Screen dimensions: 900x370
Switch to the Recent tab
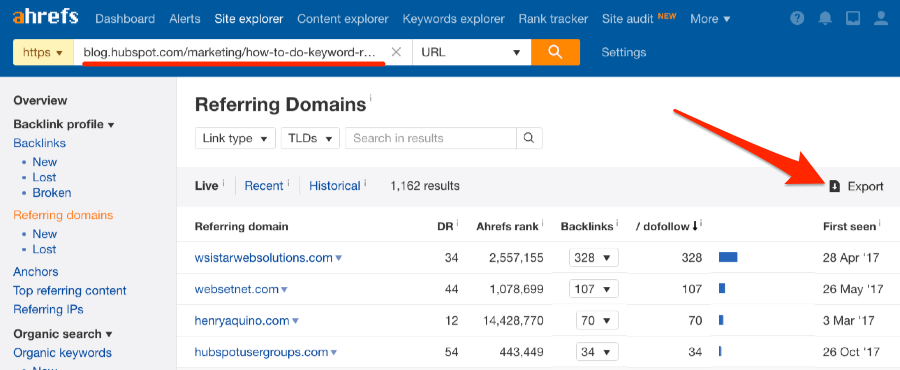coord(264,186)
